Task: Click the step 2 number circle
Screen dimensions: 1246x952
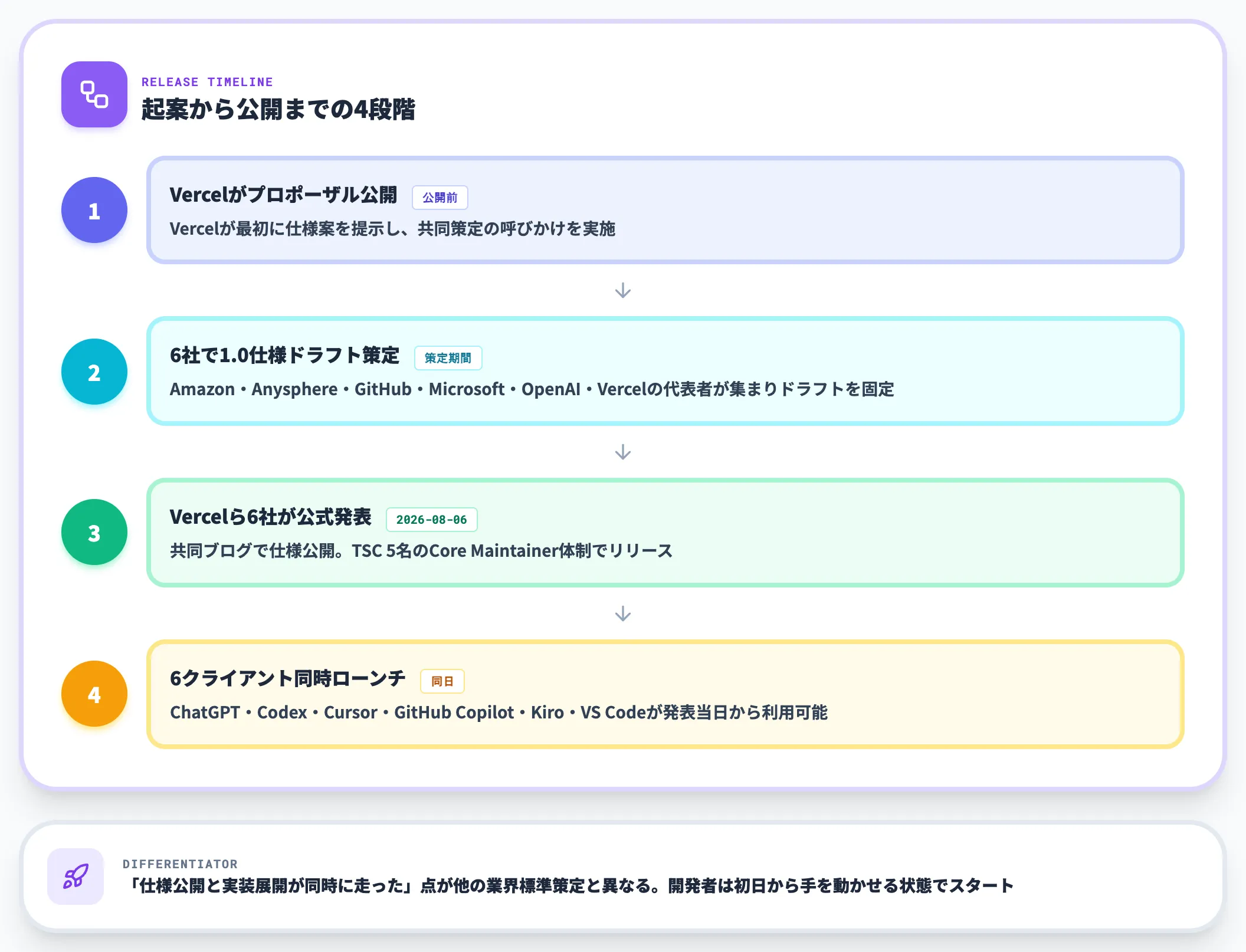Action: click(94, 372)
